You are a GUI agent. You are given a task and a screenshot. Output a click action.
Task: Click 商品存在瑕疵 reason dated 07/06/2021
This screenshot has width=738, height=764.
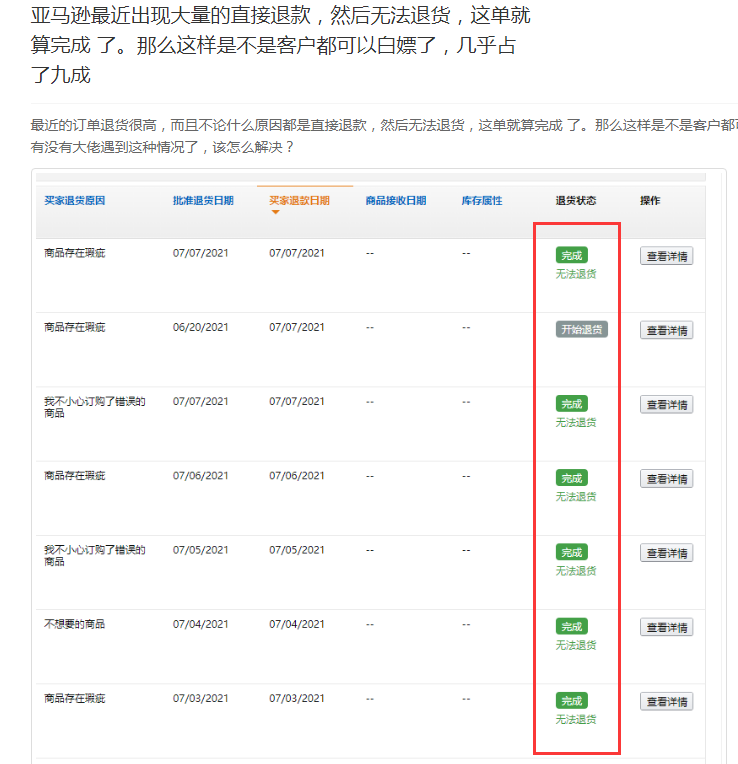[75, 476]
